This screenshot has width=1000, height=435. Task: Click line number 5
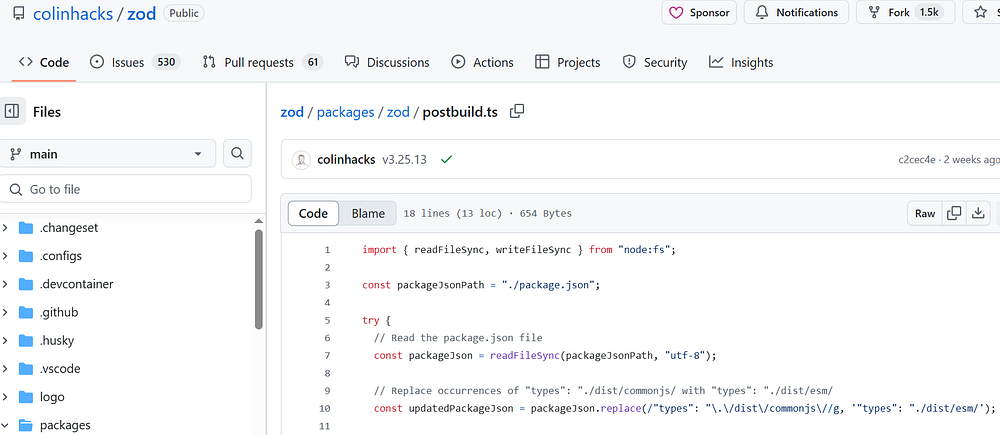point(327,320)
